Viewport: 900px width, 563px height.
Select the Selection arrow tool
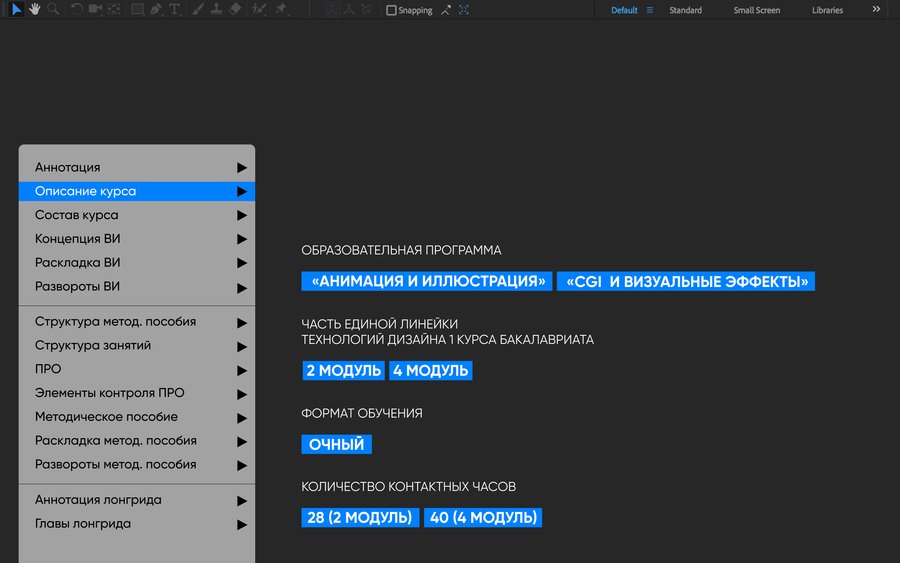click(x=17, y=9)
